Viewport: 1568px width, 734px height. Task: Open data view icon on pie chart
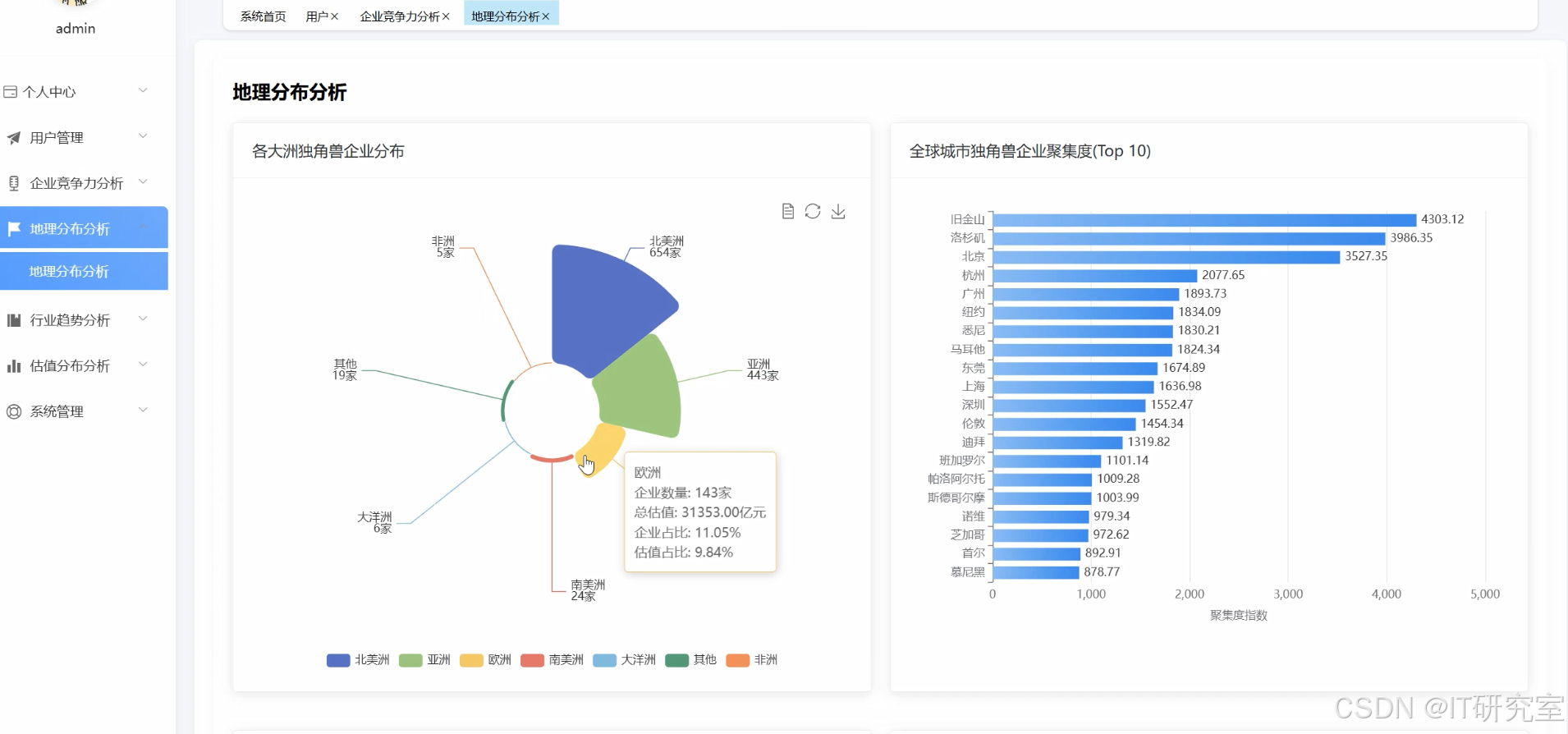point(787,212)
